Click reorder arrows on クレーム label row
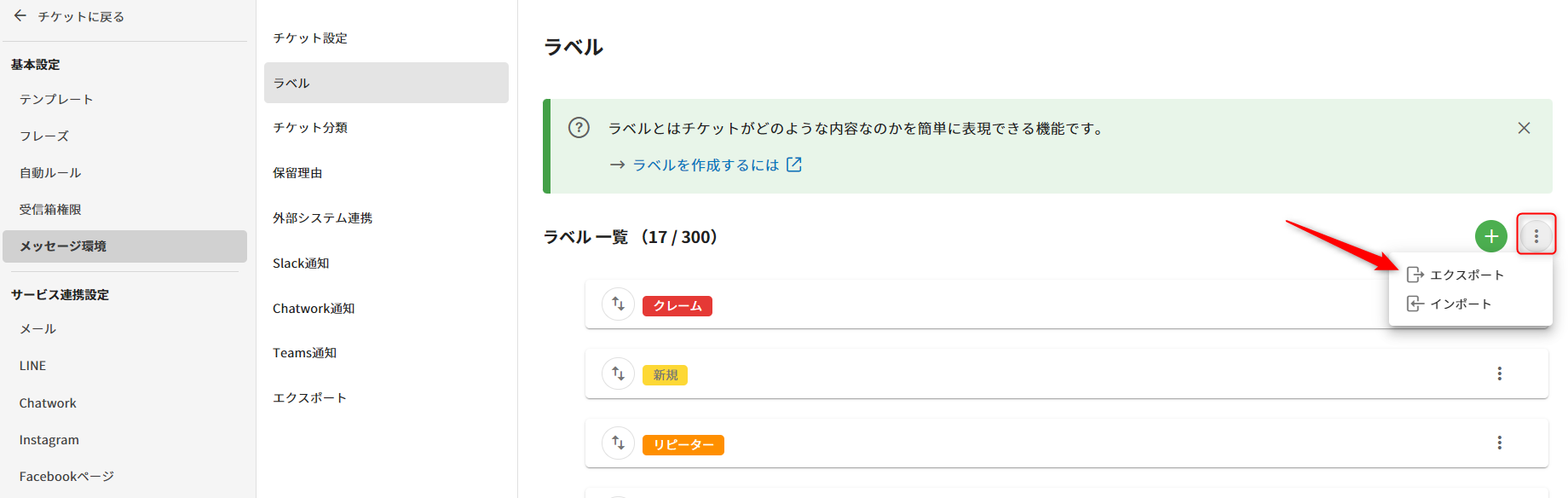This screenshot has height=498, width=1568. pyautogui.click(x=618, y=304)
